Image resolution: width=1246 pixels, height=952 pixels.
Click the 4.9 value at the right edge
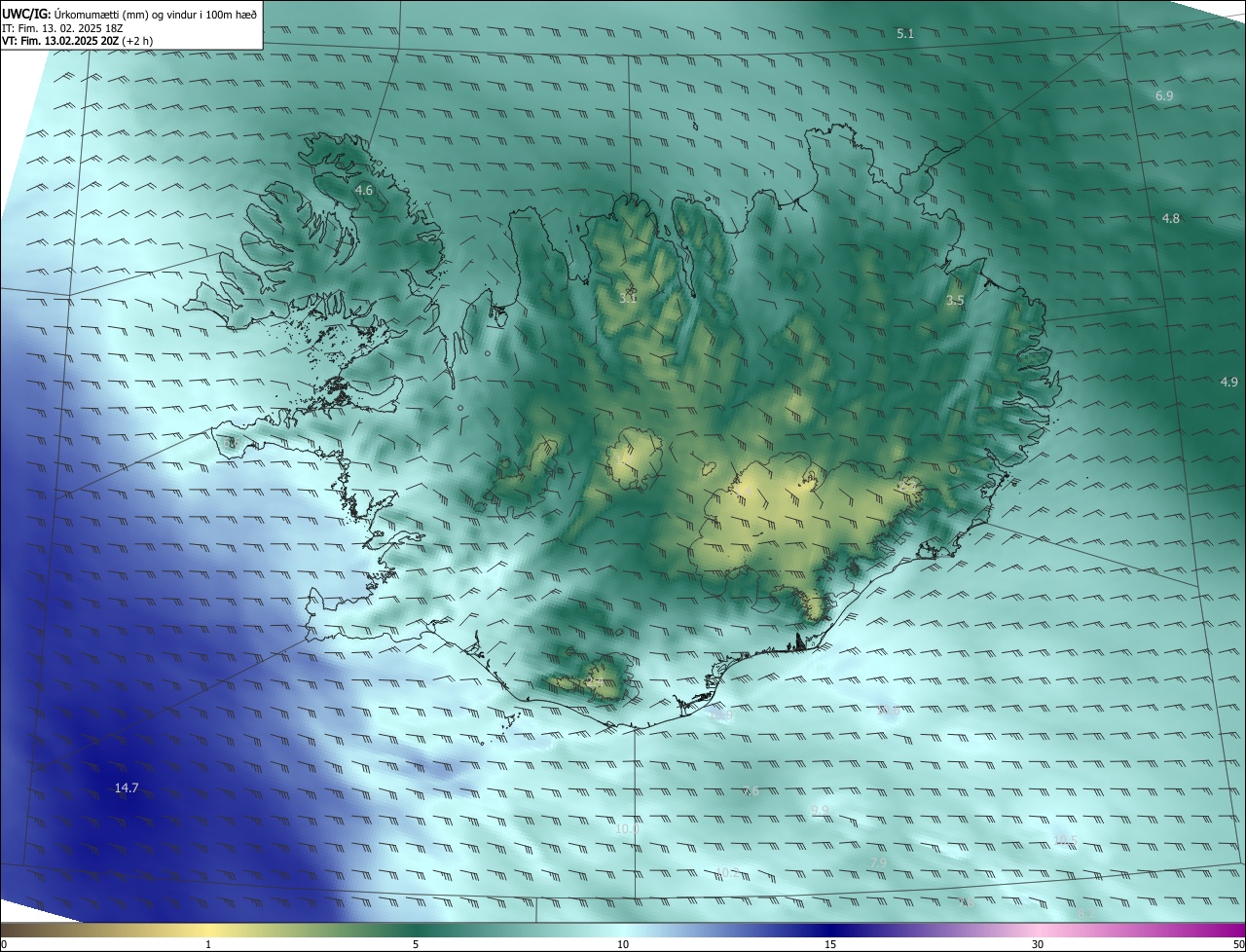(1229, 383)
